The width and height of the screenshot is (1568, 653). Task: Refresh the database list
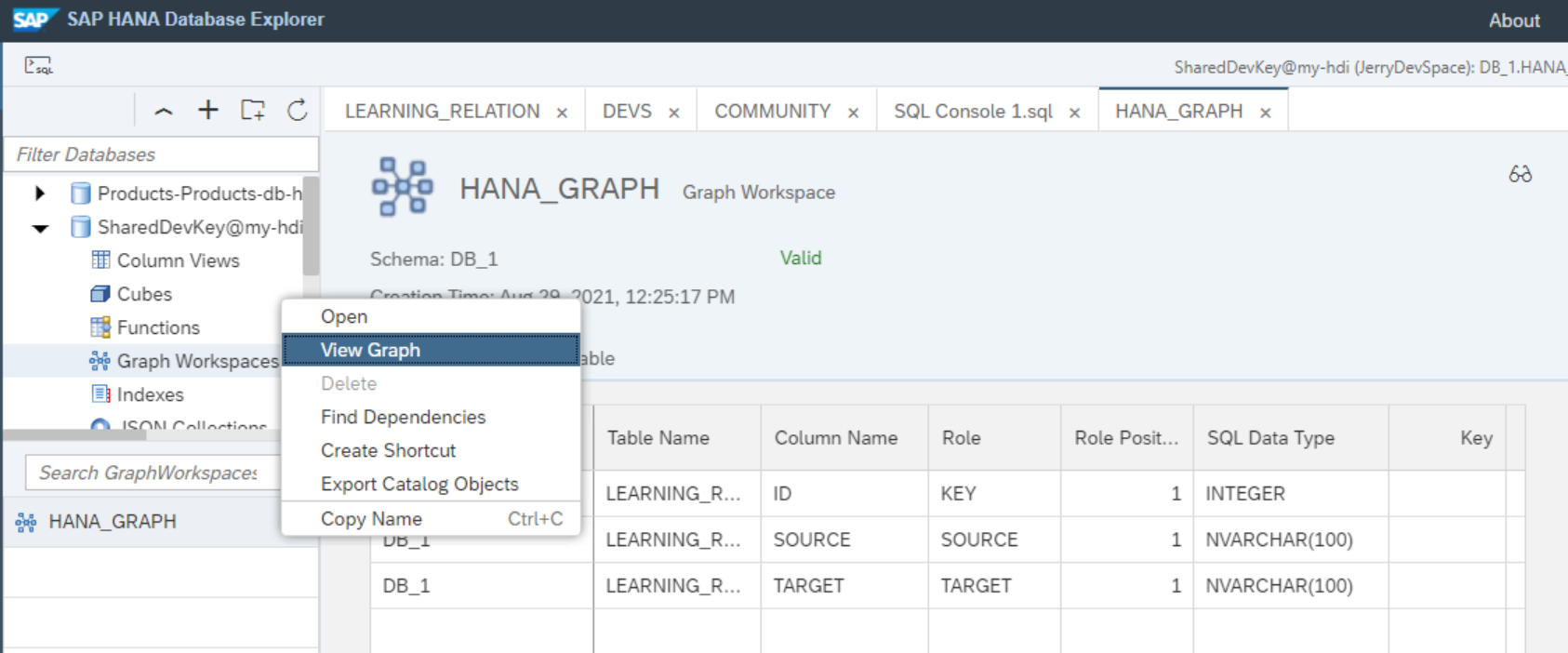pos(298,110)
